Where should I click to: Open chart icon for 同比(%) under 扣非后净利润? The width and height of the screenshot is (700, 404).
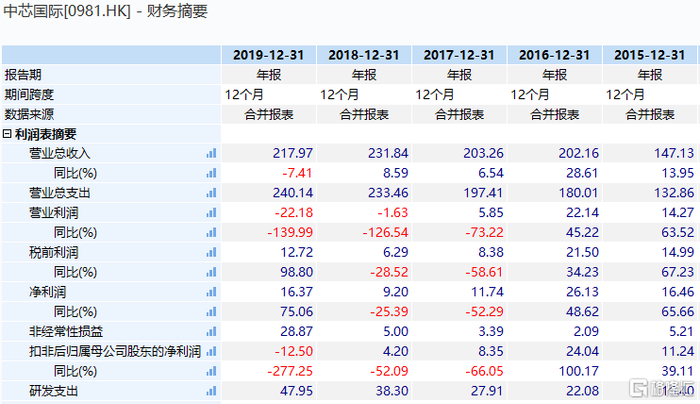211,371
